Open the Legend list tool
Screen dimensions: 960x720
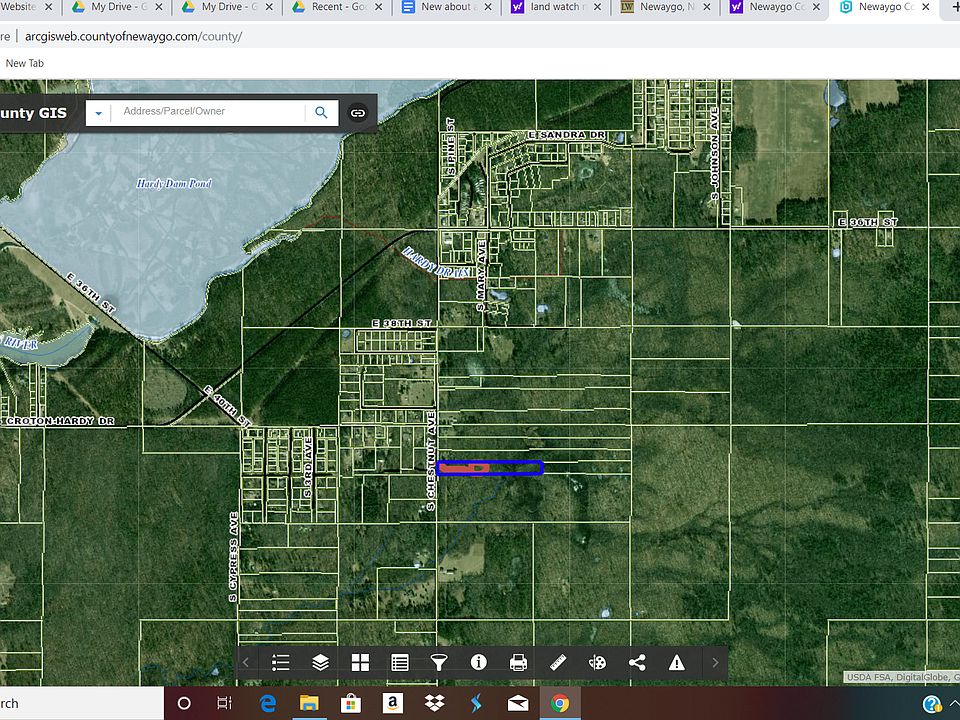click(x=281, y=662)
